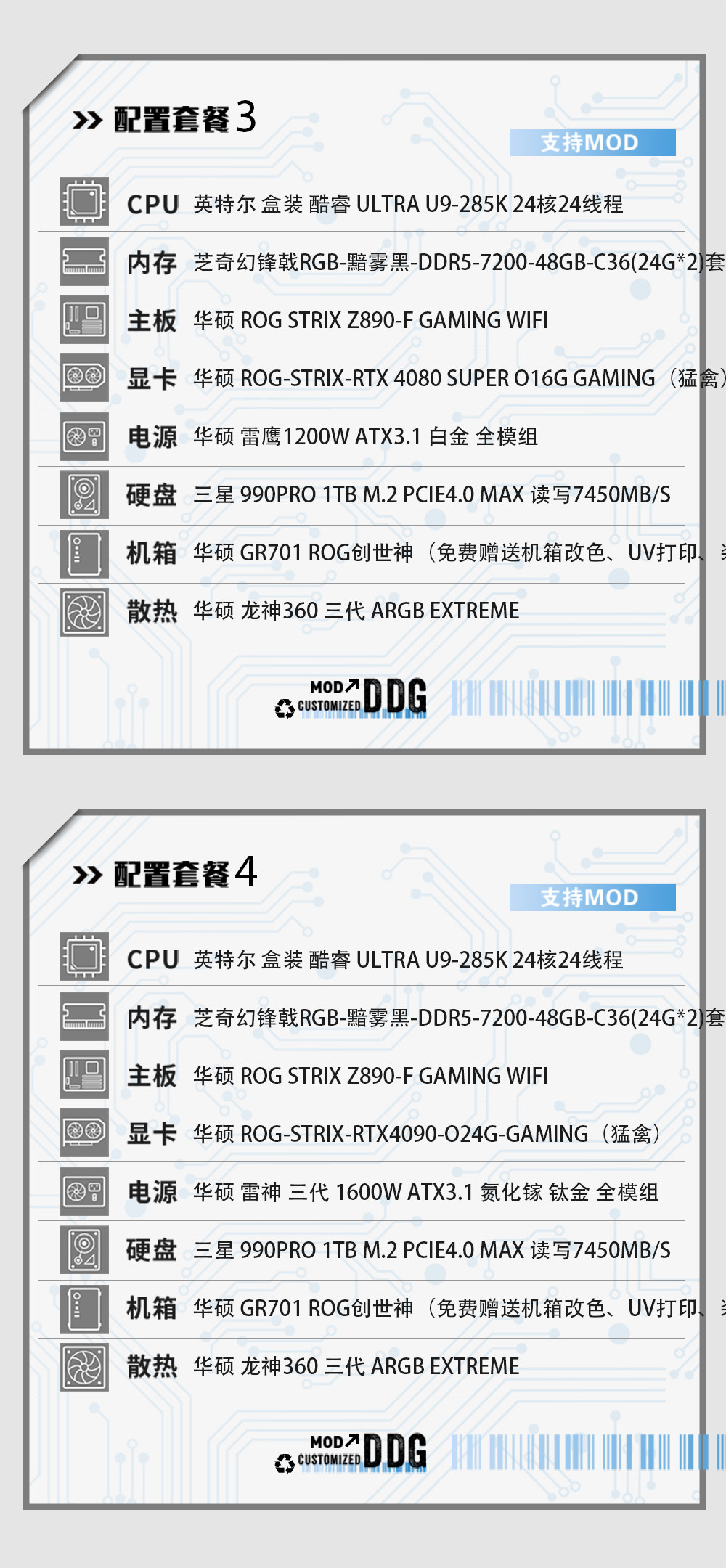Image resolution: width=726 pixels, height=1568 pixels.
Task: Click the 雷神 三代 1600W ATX3.1 power text
Action: [425, 1192]
